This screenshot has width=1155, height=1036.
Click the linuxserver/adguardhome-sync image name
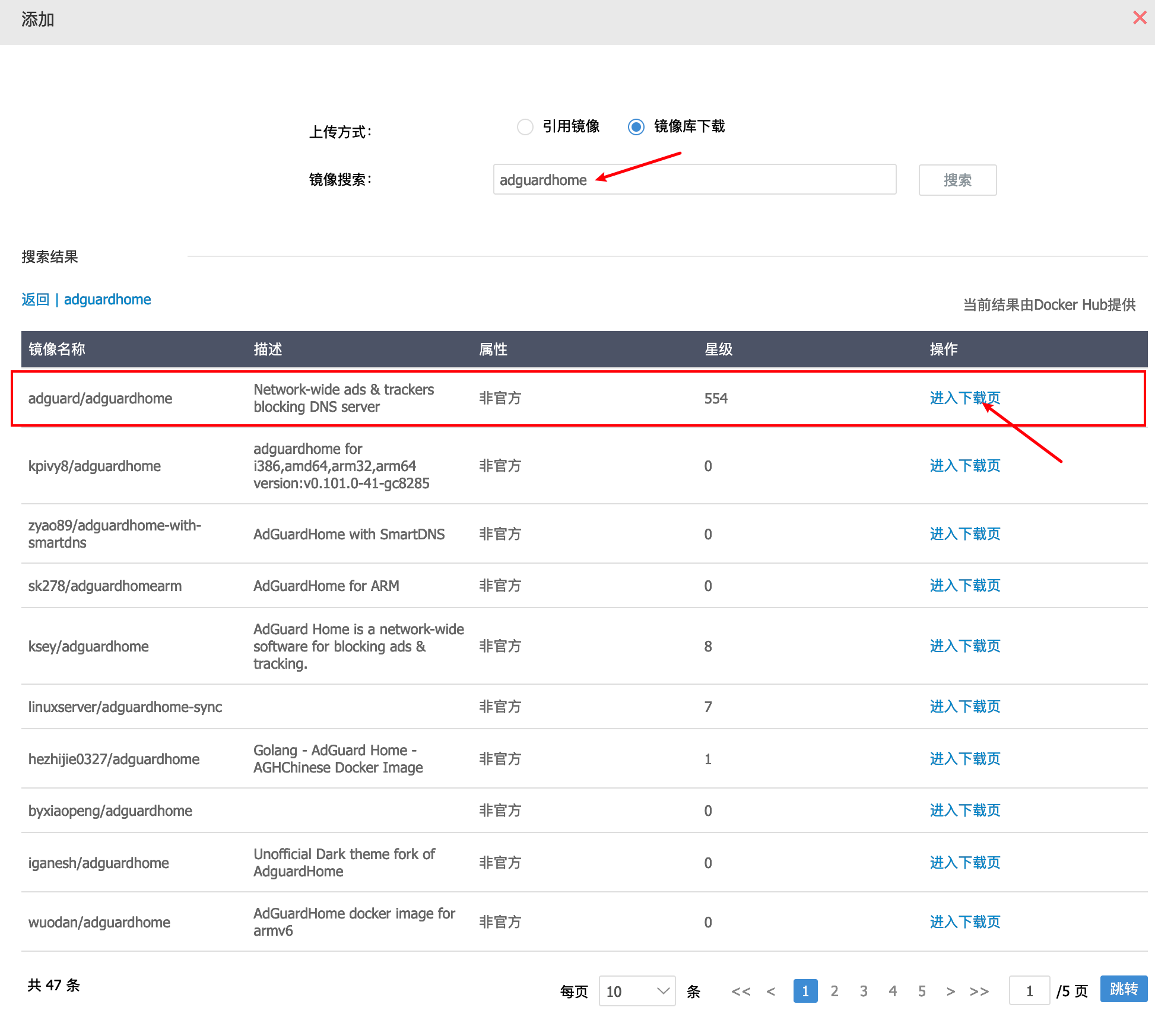coord(125,707)
